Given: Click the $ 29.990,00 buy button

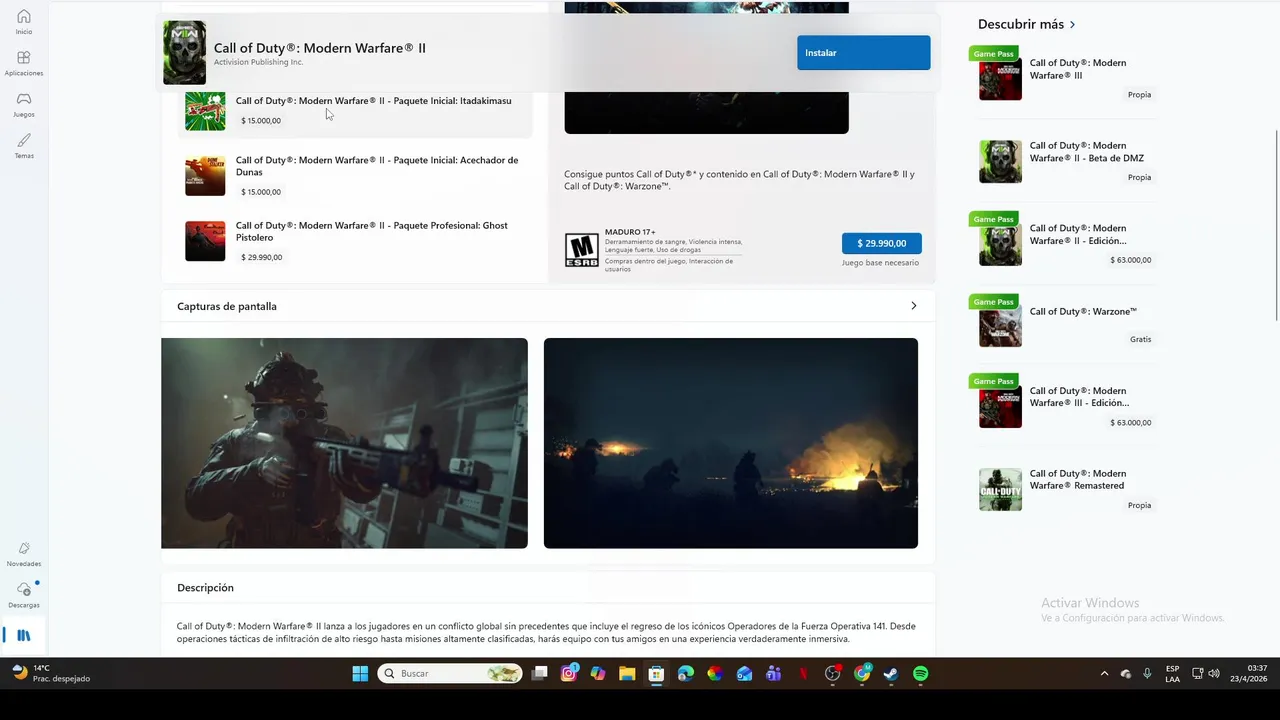Looking at the screenshot, I should (881, 243).
